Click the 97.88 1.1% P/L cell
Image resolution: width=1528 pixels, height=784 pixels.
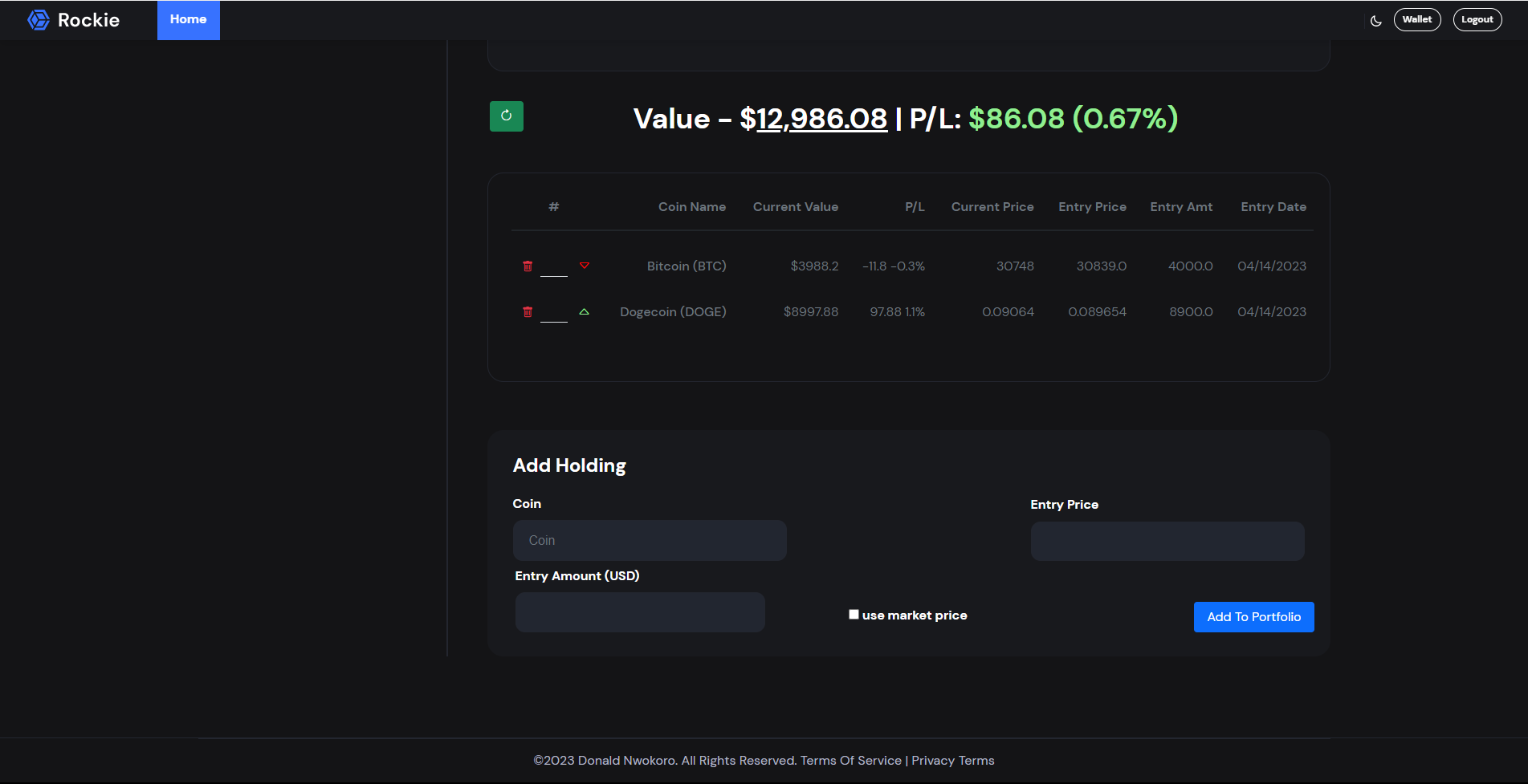click(898, 312)
